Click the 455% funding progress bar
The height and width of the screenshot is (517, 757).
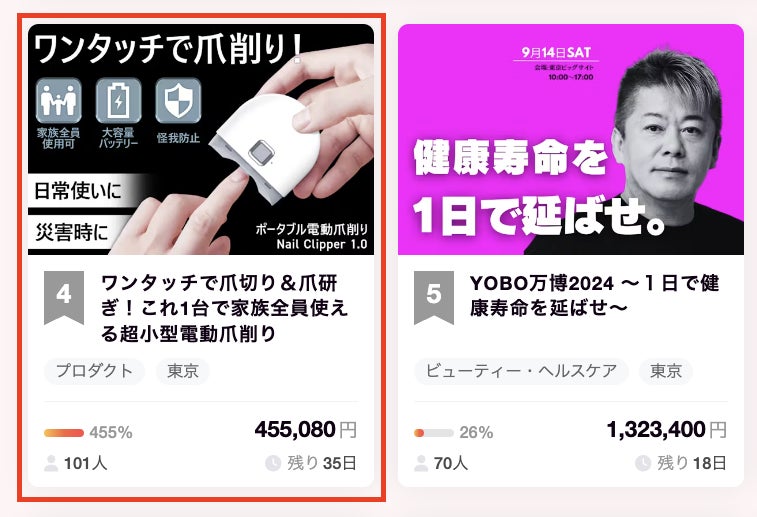tap(64, 433)
